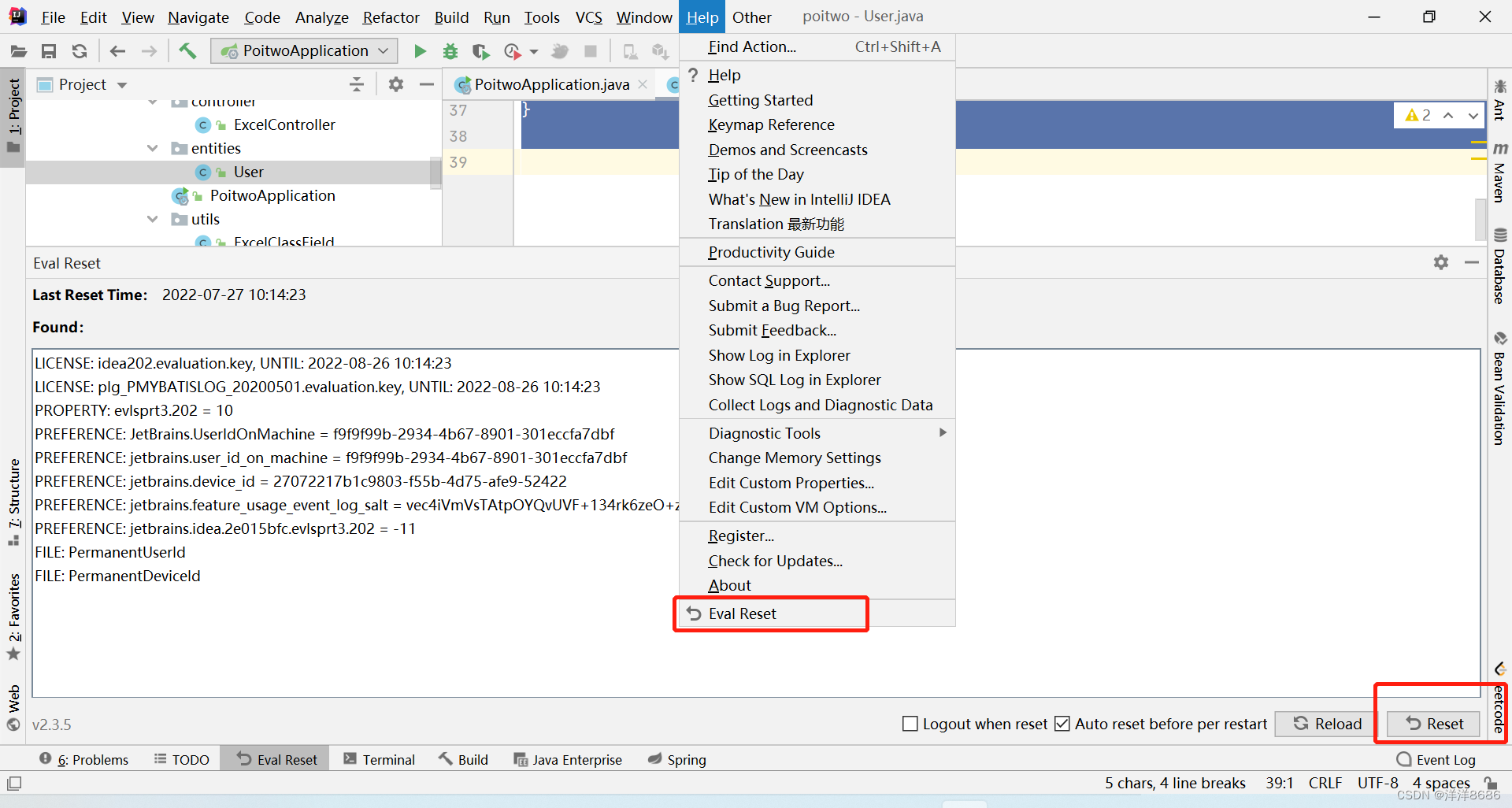
Task: Run PoitwoApplication with the green play icon
Action: (x=420, y=51)
